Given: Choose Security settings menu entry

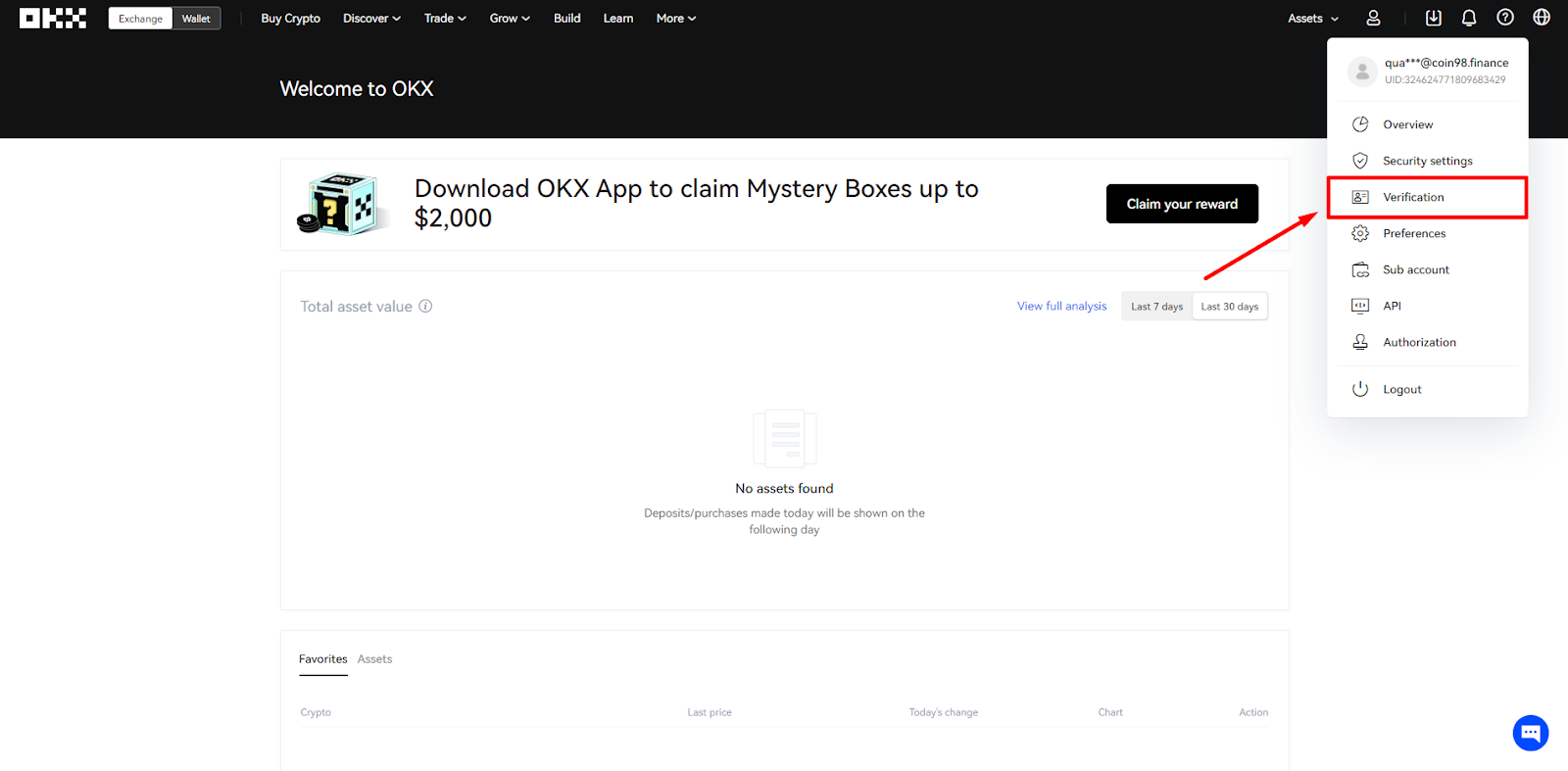Looking at the screenshot, I should (1427, 161).
